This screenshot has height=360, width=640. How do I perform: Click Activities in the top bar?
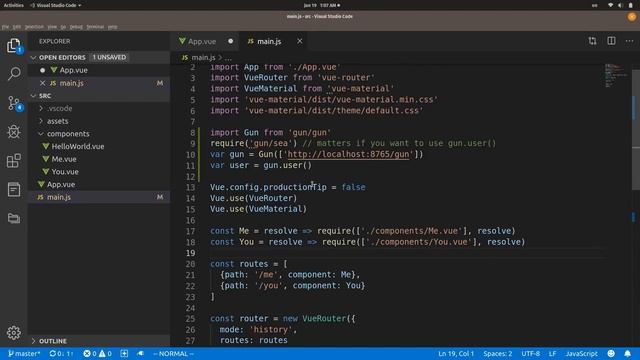pos(13,5)
